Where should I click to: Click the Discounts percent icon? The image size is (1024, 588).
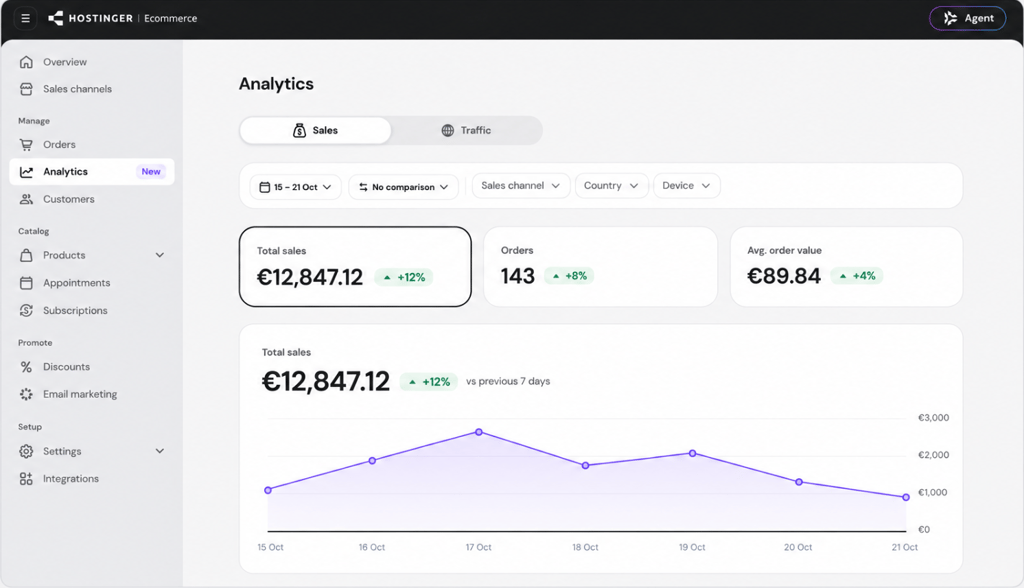point(26,367)
